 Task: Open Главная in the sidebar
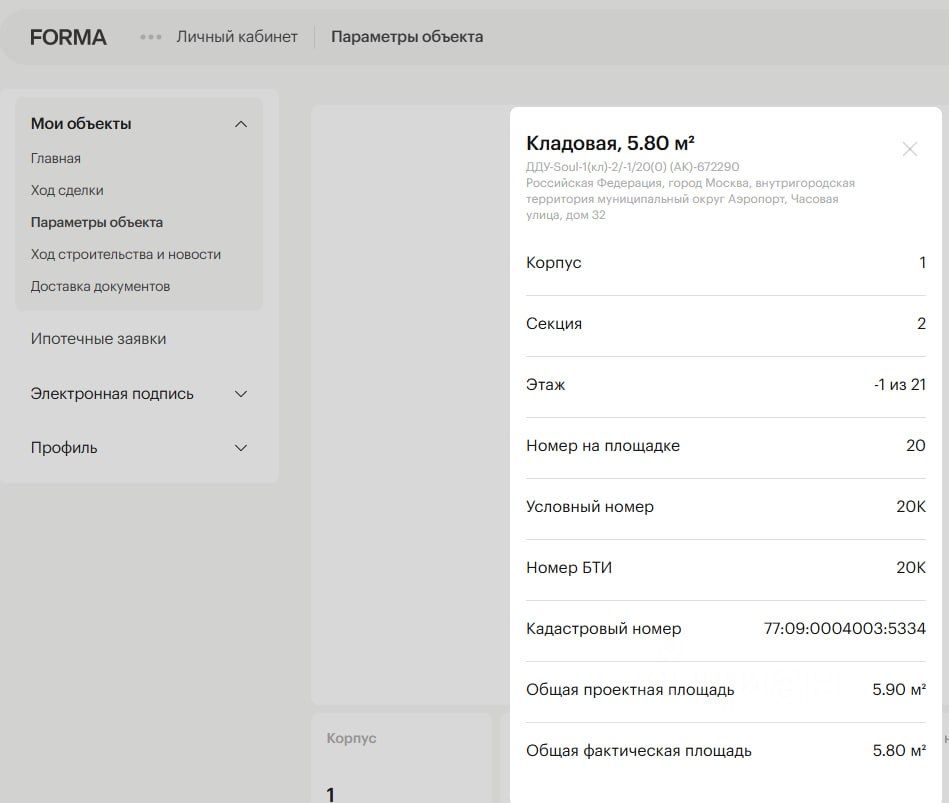pyautogui.click(x=56, y=158)
